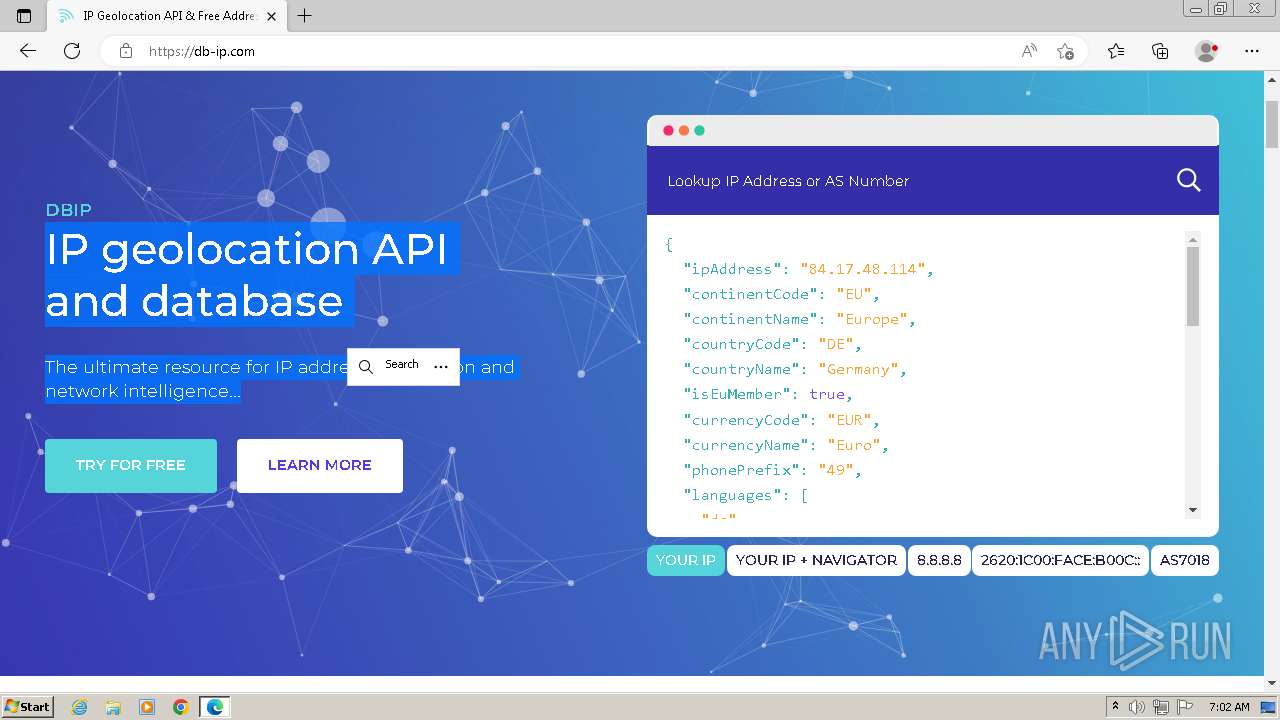This screenshot has width=1280, height=720.
Task: Open Read aloud icon in address bar
Action: [x=1029, y=51]
